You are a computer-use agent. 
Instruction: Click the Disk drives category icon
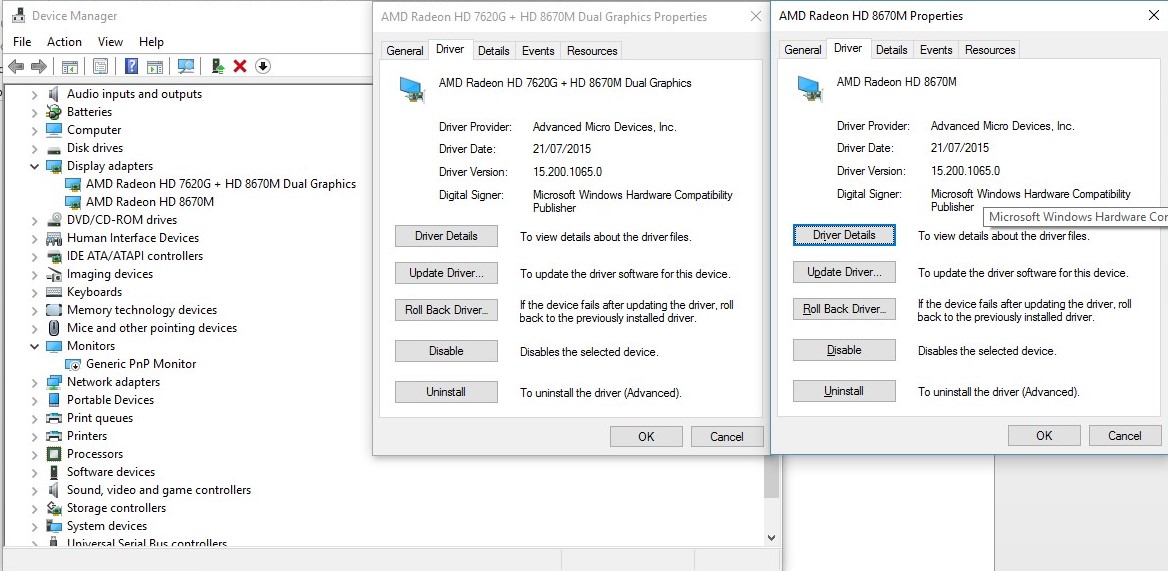coord(54,148)
